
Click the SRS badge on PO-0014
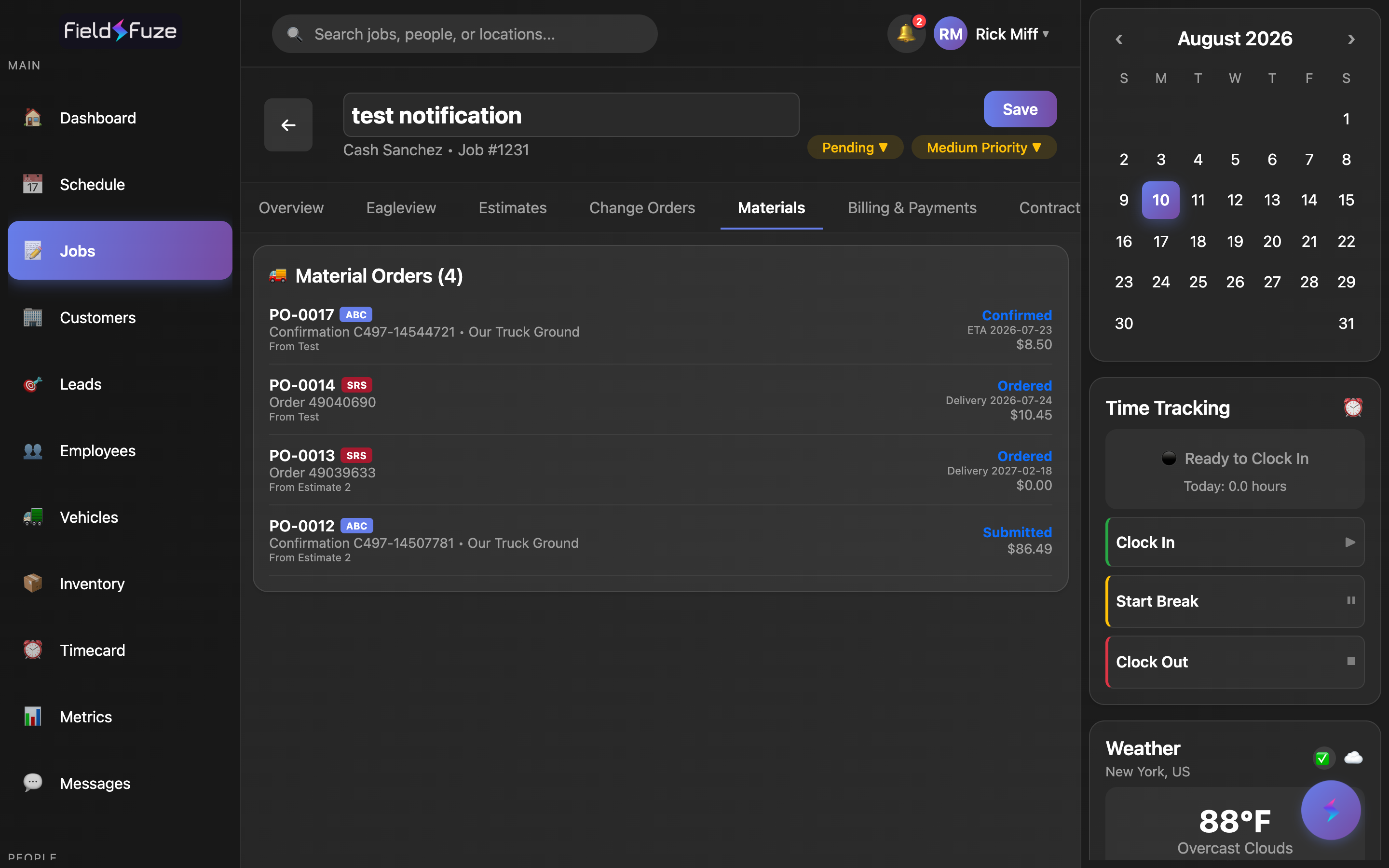tap(356, 385)
